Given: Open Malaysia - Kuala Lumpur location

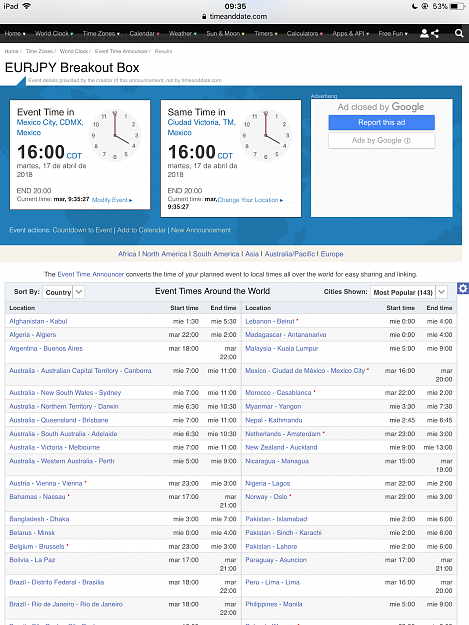Looking at the screenshot, I should (x=282, y=348).
